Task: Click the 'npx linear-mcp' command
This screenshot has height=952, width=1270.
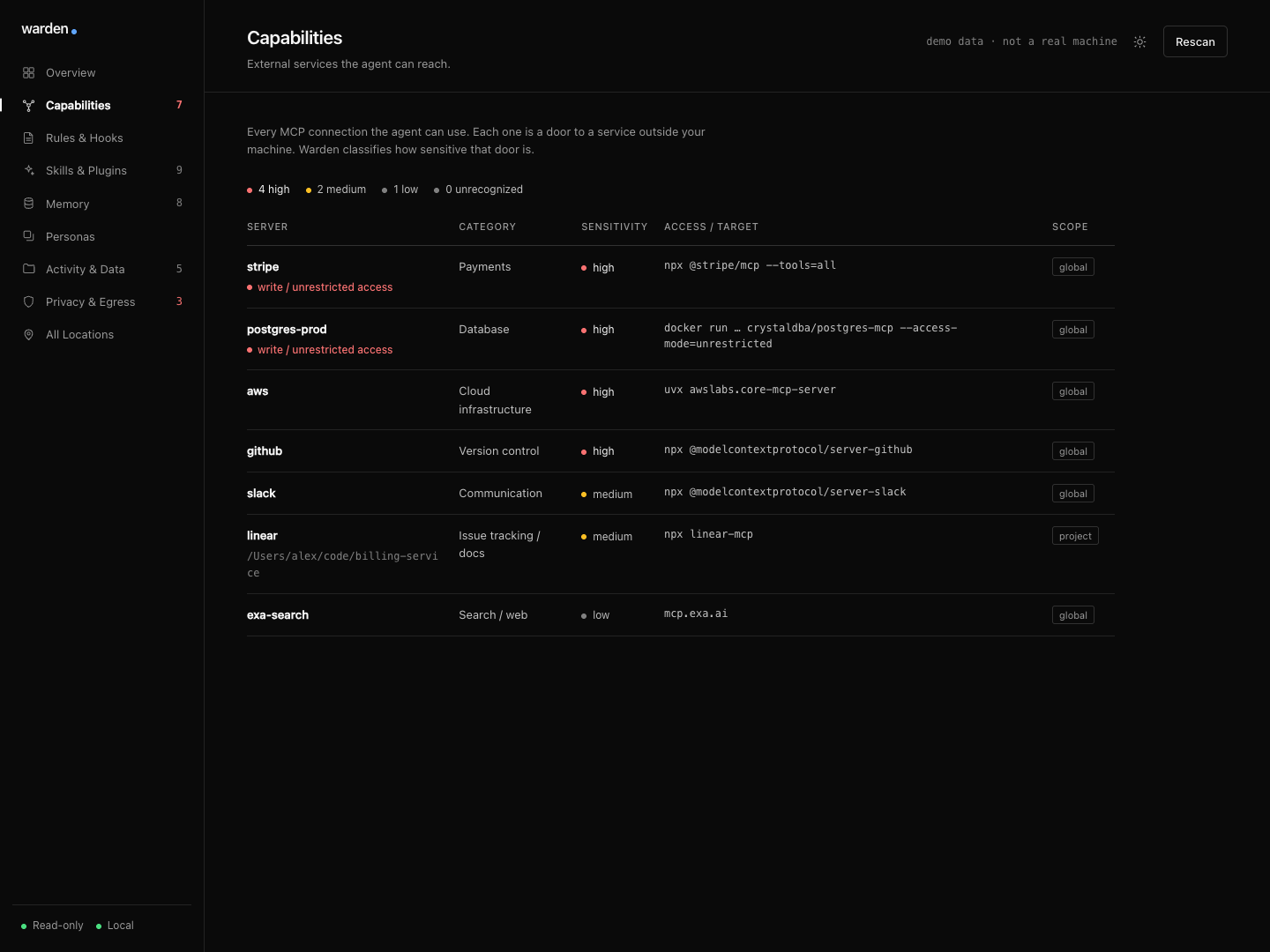Action: point(708,534)
